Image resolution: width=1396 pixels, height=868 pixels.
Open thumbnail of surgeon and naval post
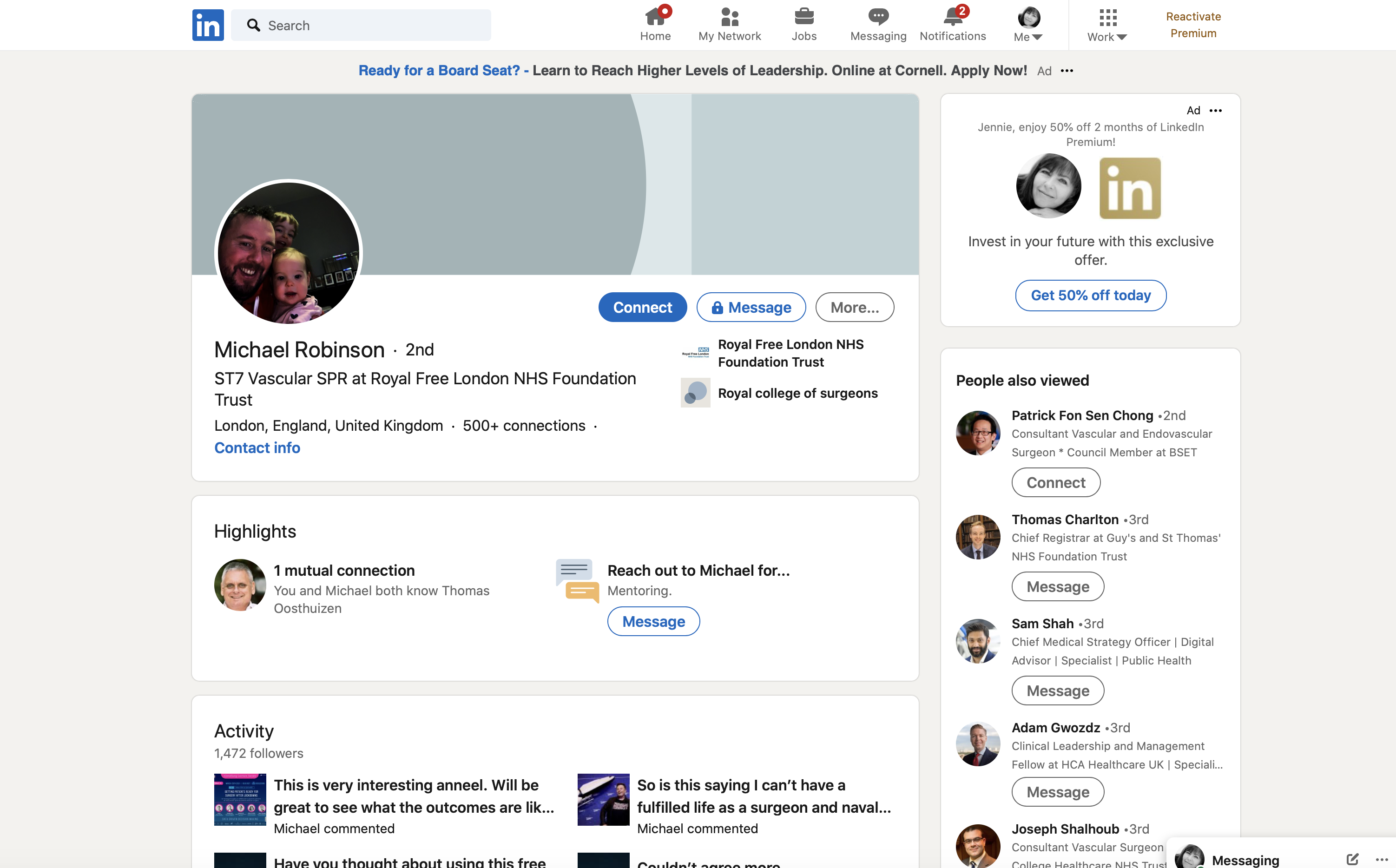click(603, 800)
